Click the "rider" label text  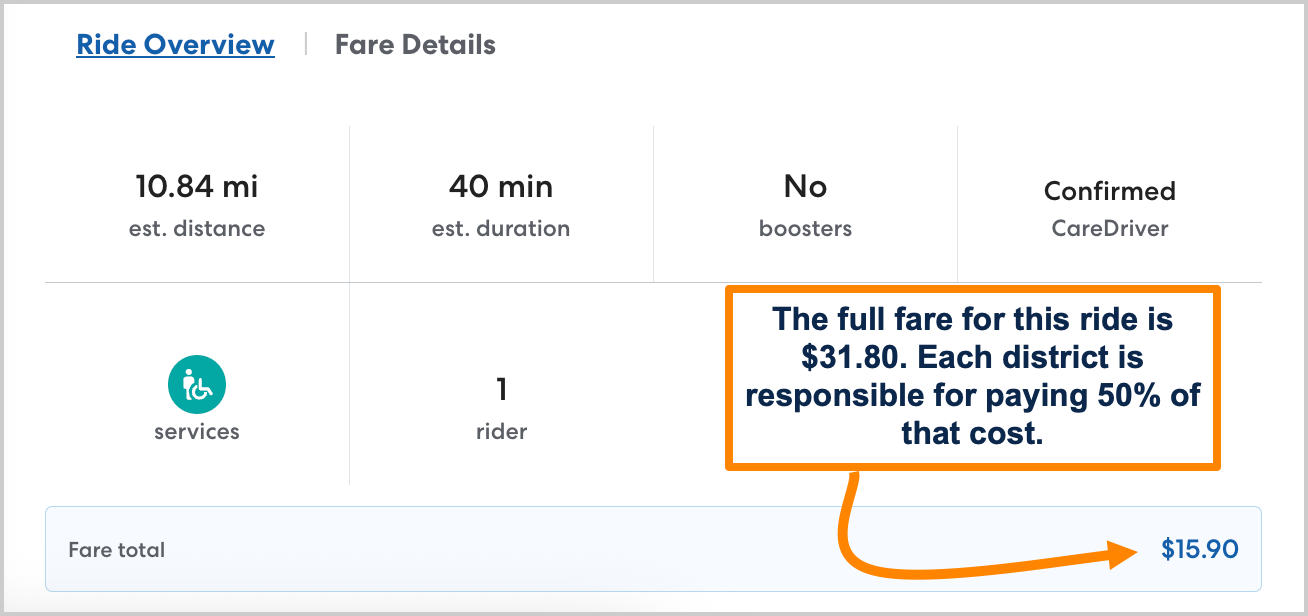click(x=501, y=432)
